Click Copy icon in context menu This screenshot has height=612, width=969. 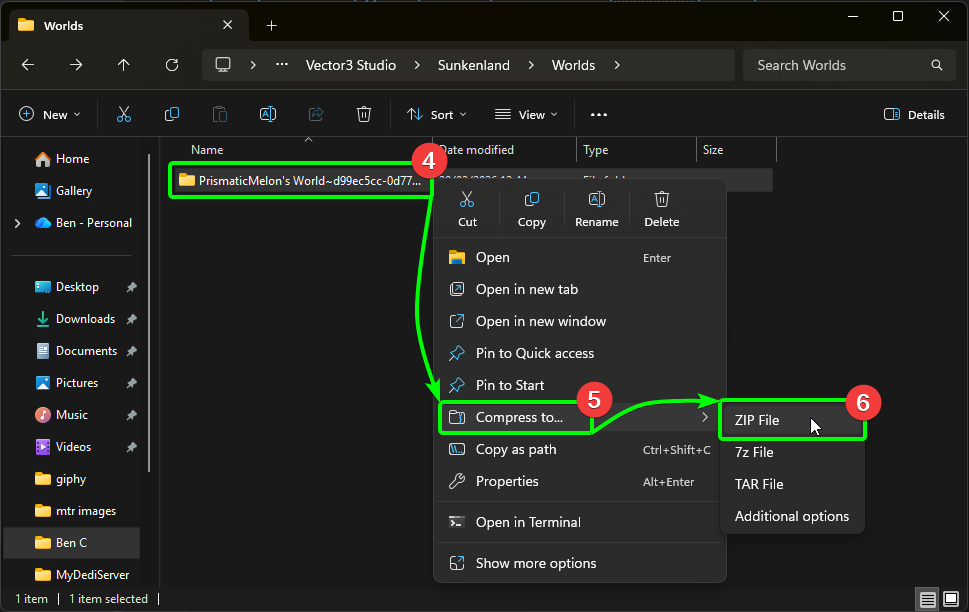[x=532, y=209]
